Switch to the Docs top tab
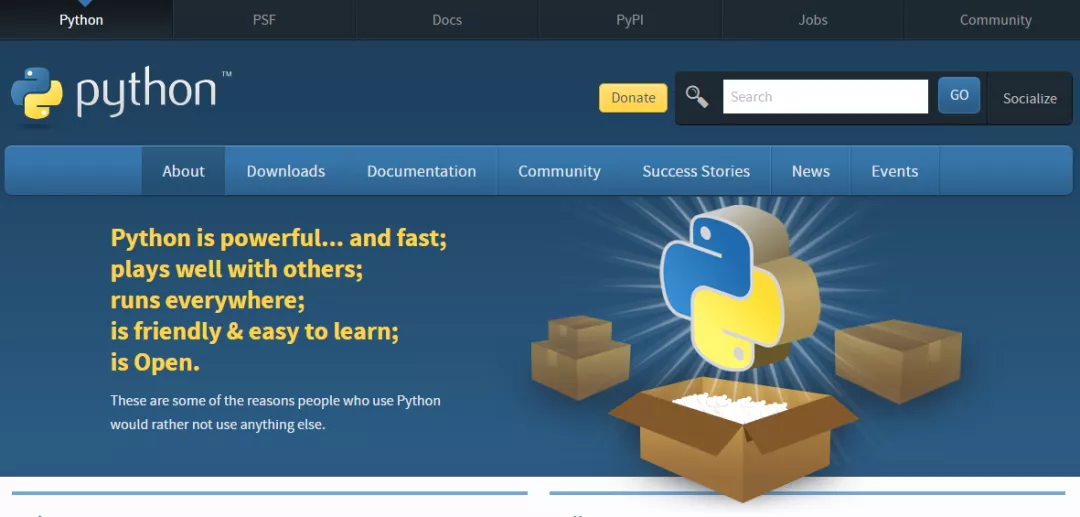Viewport: 1080px width, 517px height. 447,20
